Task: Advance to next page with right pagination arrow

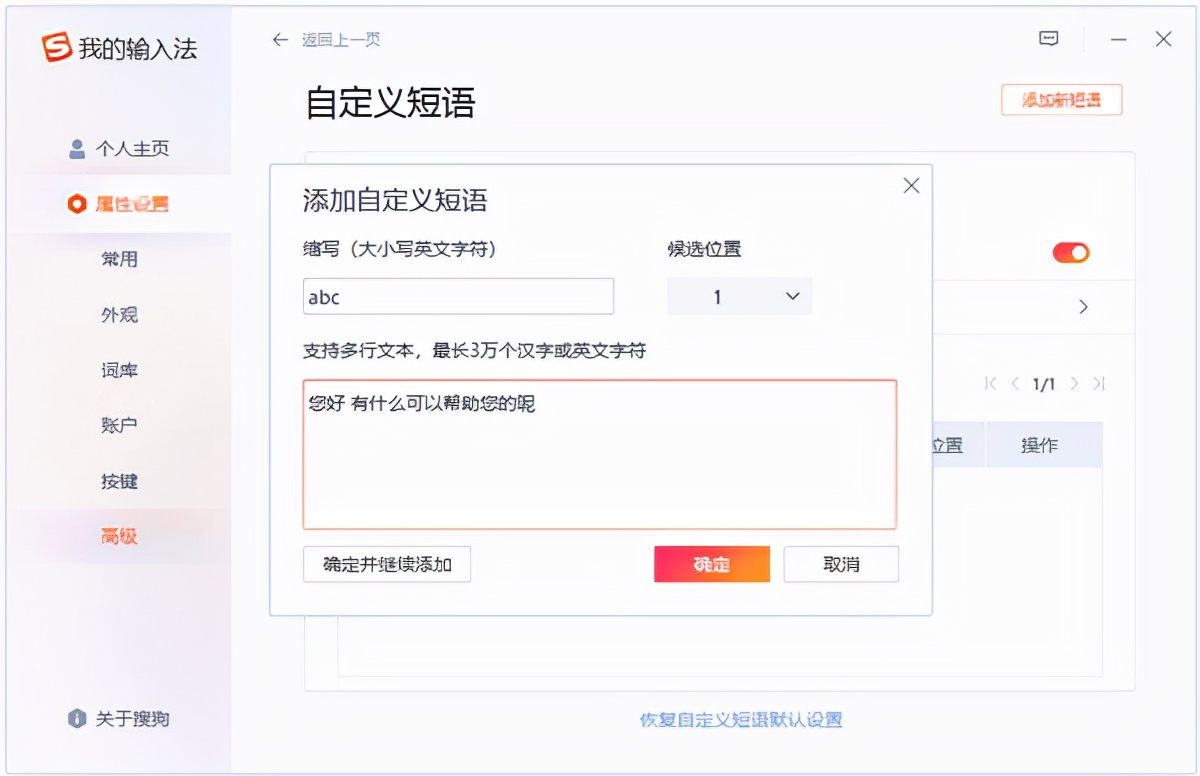Action: coord(1074,383)
